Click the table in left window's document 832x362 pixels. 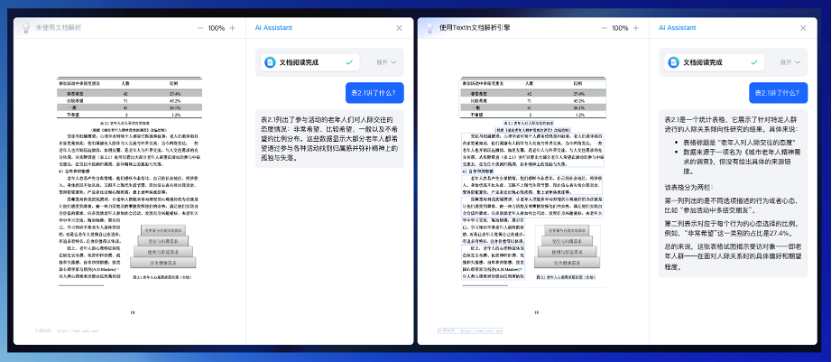coord(129,98)
